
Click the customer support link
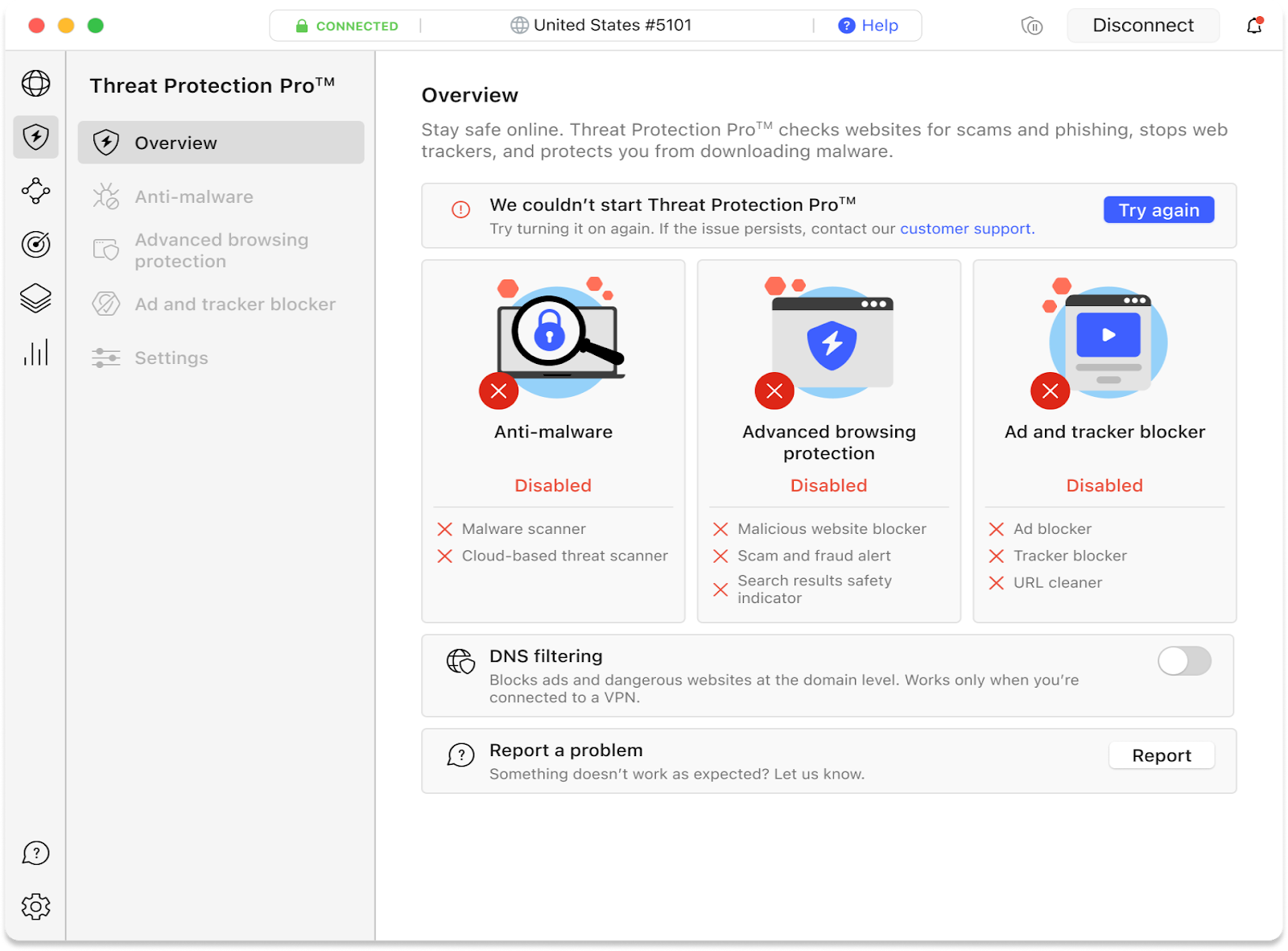[x=964, y=228]
